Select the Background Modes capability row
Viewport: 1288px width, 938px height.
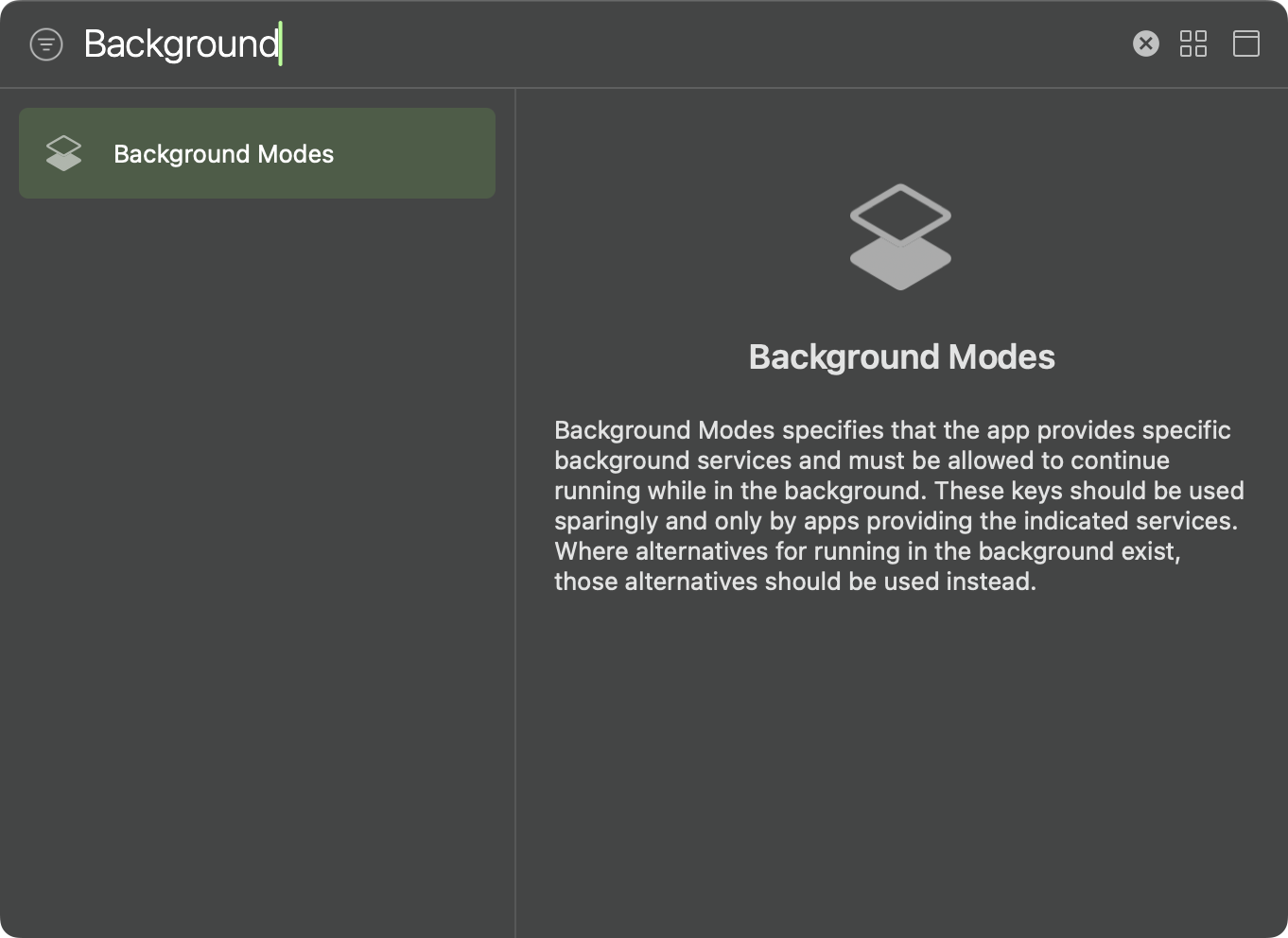click(256, 153)
